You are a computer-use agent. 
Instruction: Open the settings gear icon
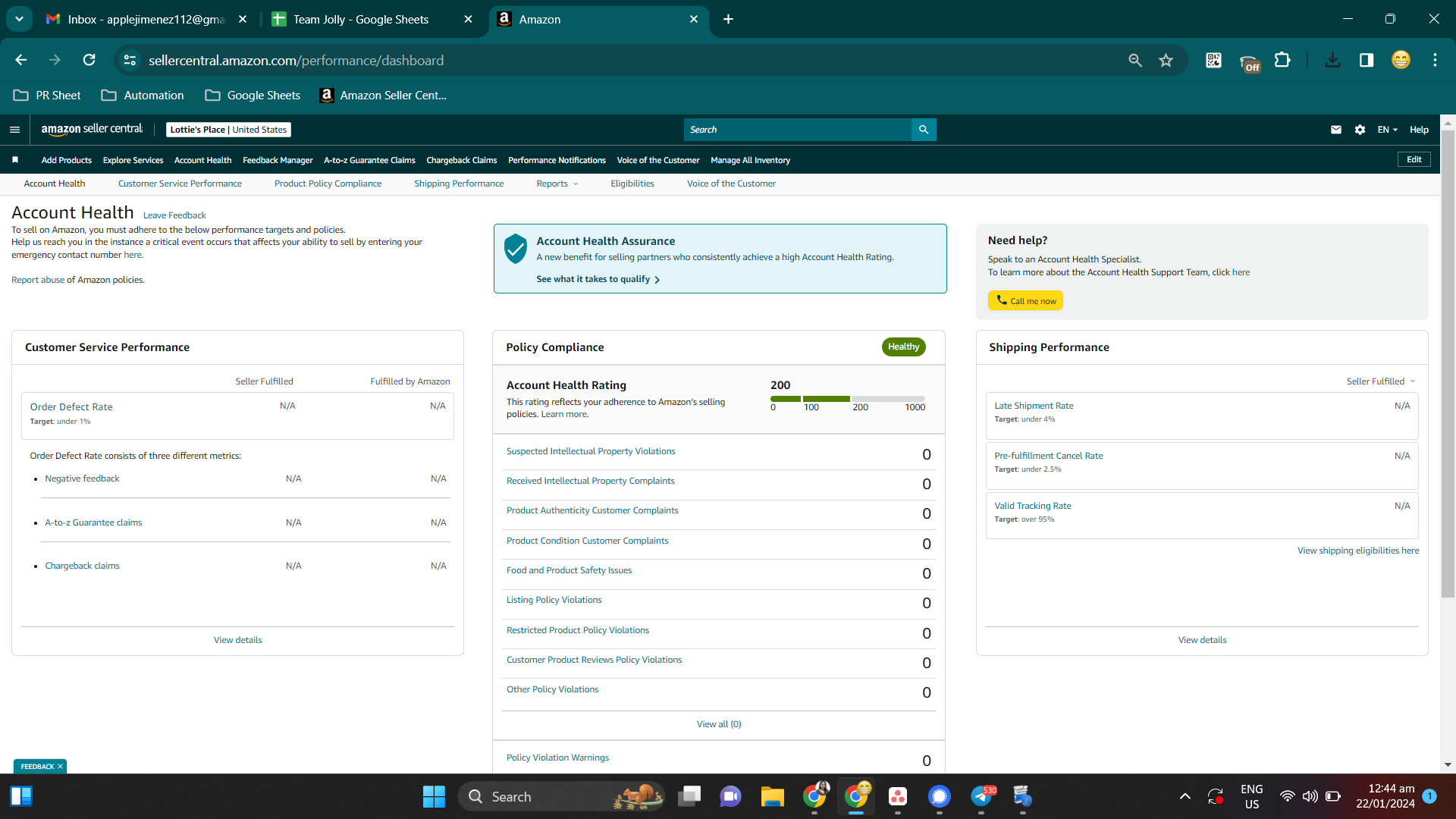pos(1360,130)
